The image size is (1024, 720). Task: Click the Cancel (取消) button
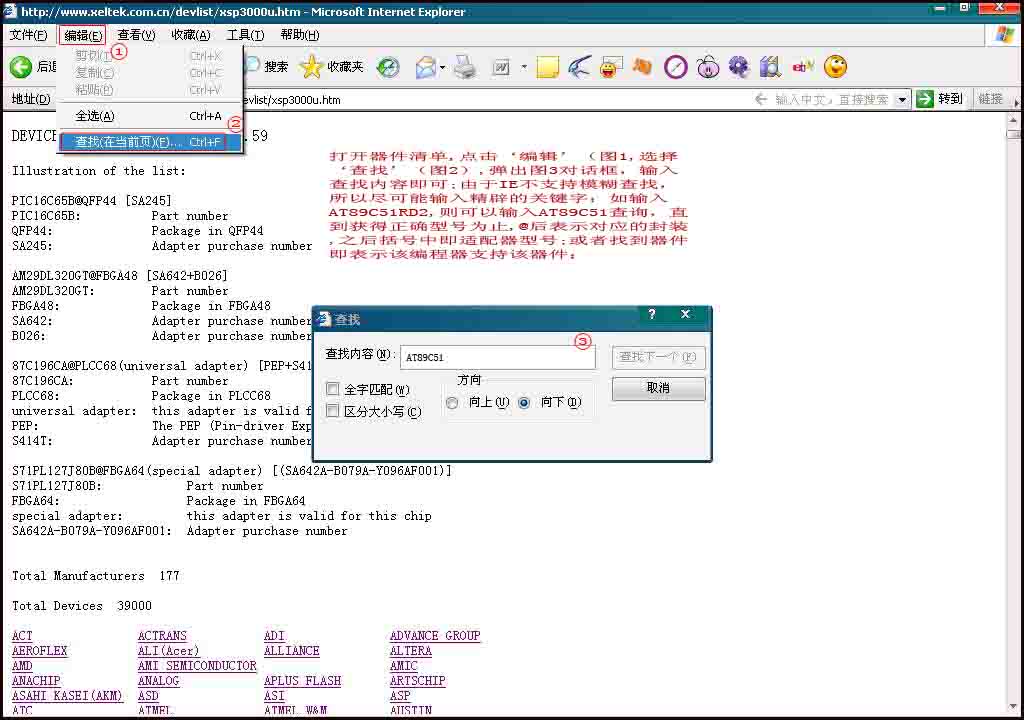tap(658, 388)
